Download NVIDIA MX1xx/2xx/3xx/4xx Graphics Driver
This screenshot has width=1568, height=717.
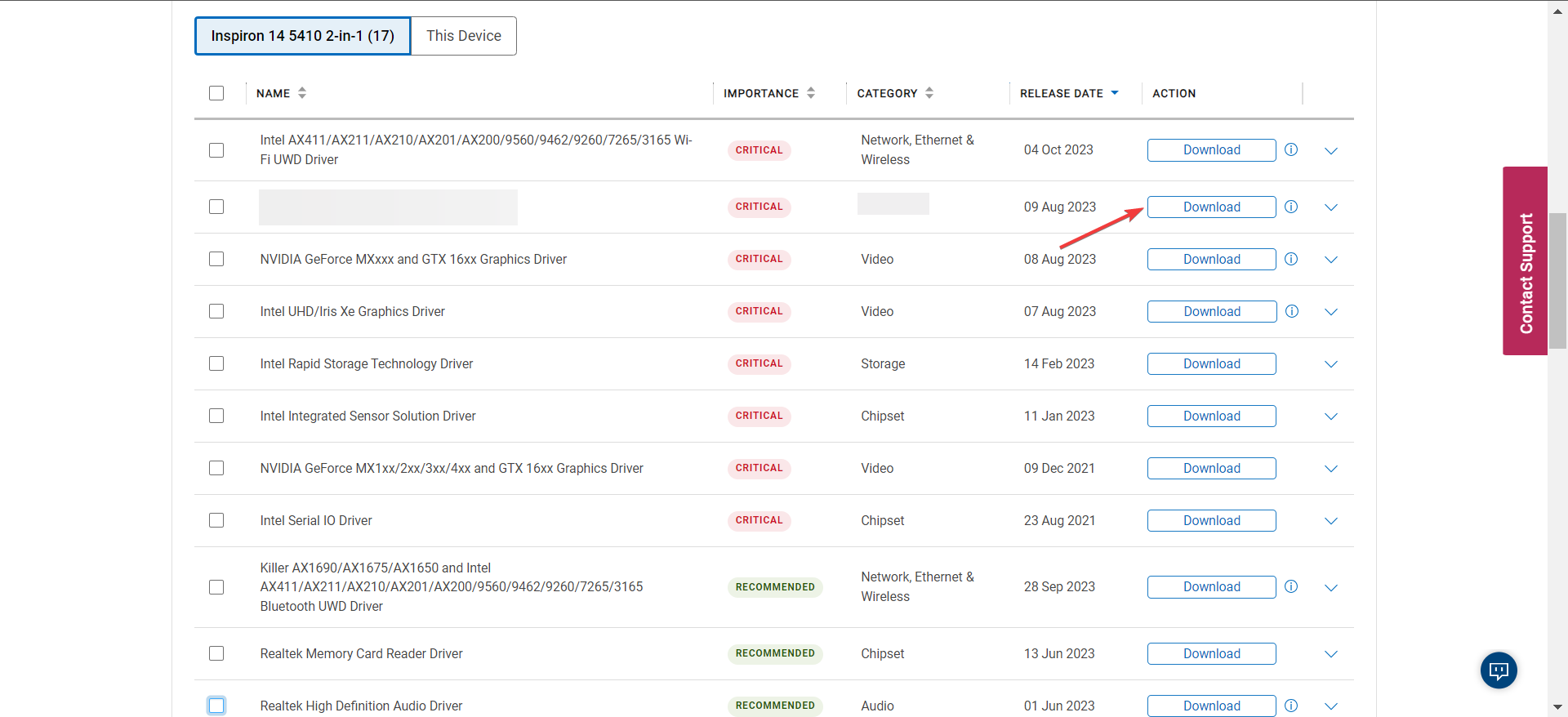pos(1212,469)
